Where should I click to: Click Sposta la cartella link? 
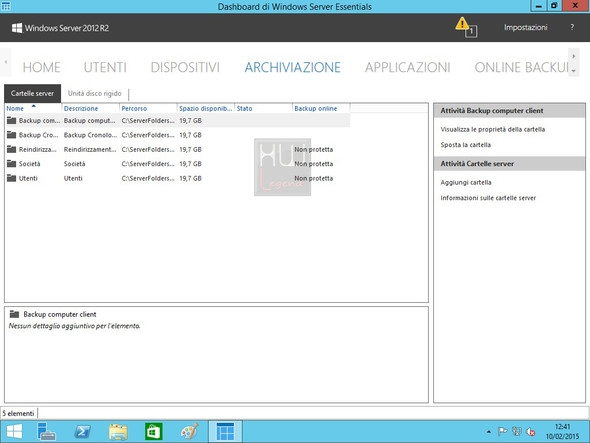[x=465, y=145]
